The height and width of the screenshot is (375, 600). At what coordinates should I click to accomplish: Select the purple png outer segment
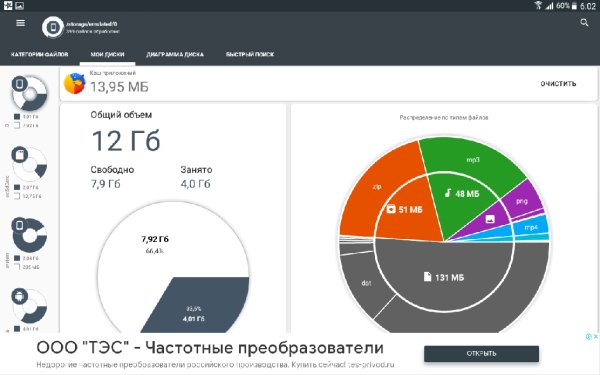522,201
